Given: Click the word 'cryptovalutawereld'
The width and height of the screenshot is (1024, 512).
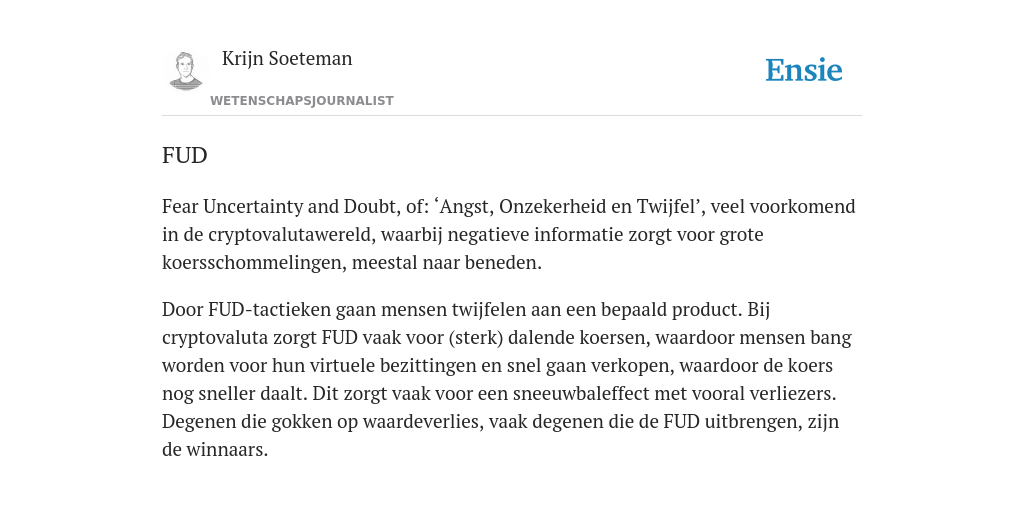Looking at the screenshot, I should 291,235.
